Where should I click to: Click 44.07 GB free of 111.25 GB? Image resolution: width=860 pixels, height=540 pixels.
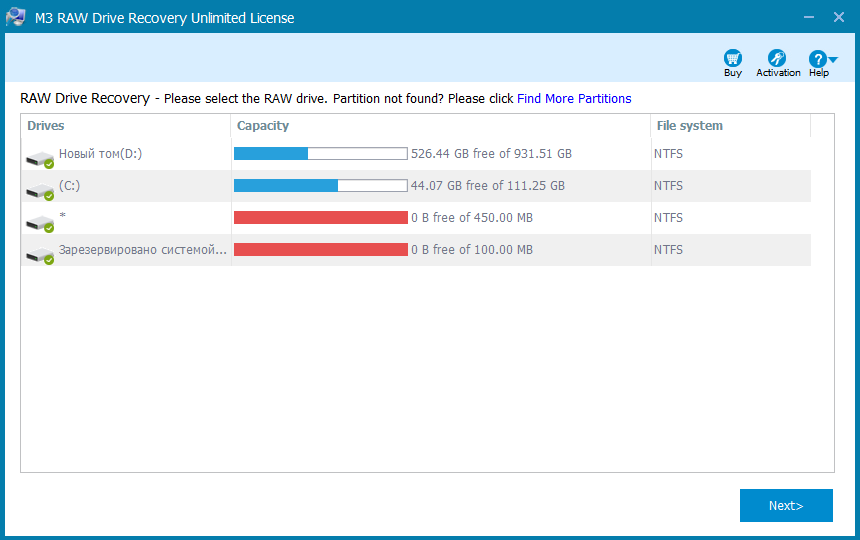click(488, 186)
